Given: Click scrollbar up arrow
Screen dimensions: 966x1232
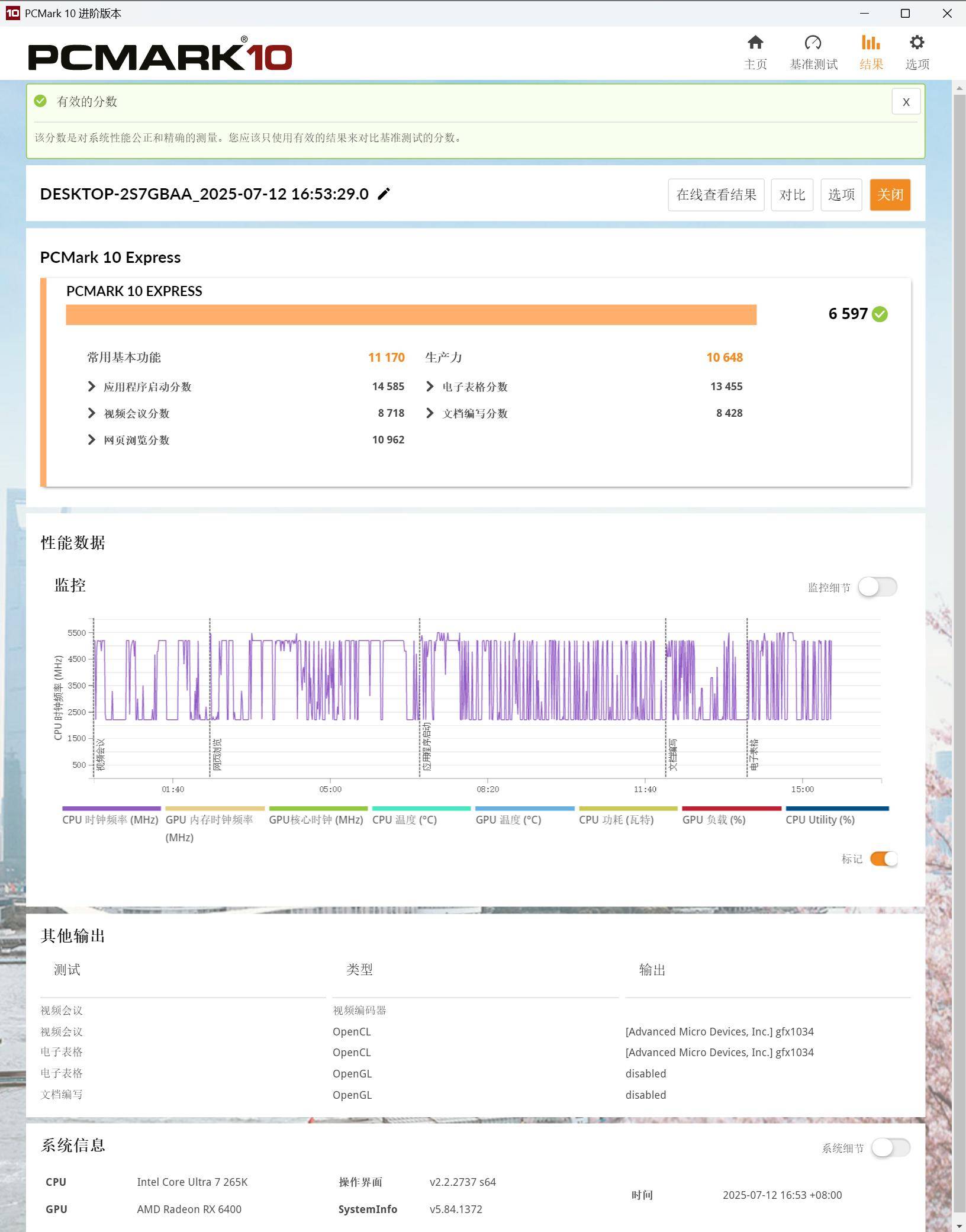Looking at the screenshot, I should 959,88.
